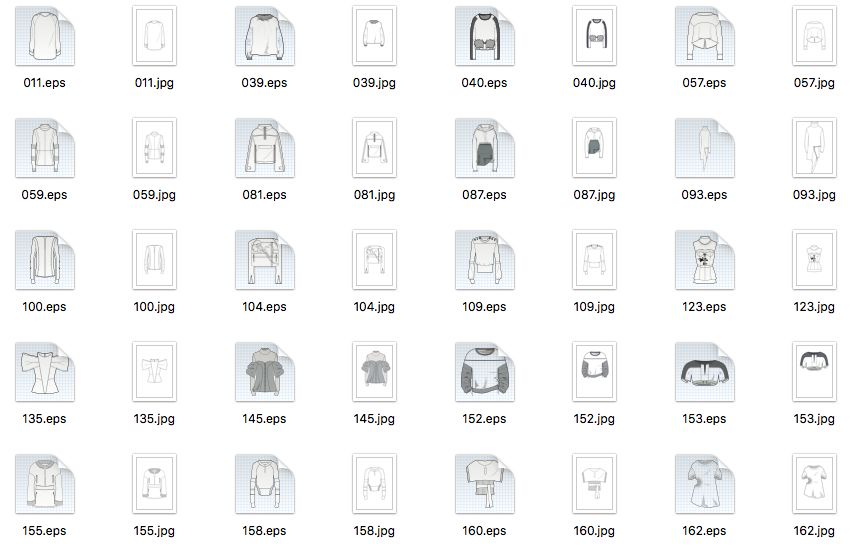
Task: Click the file name label '100.eps'
Action: click(44, 307)
